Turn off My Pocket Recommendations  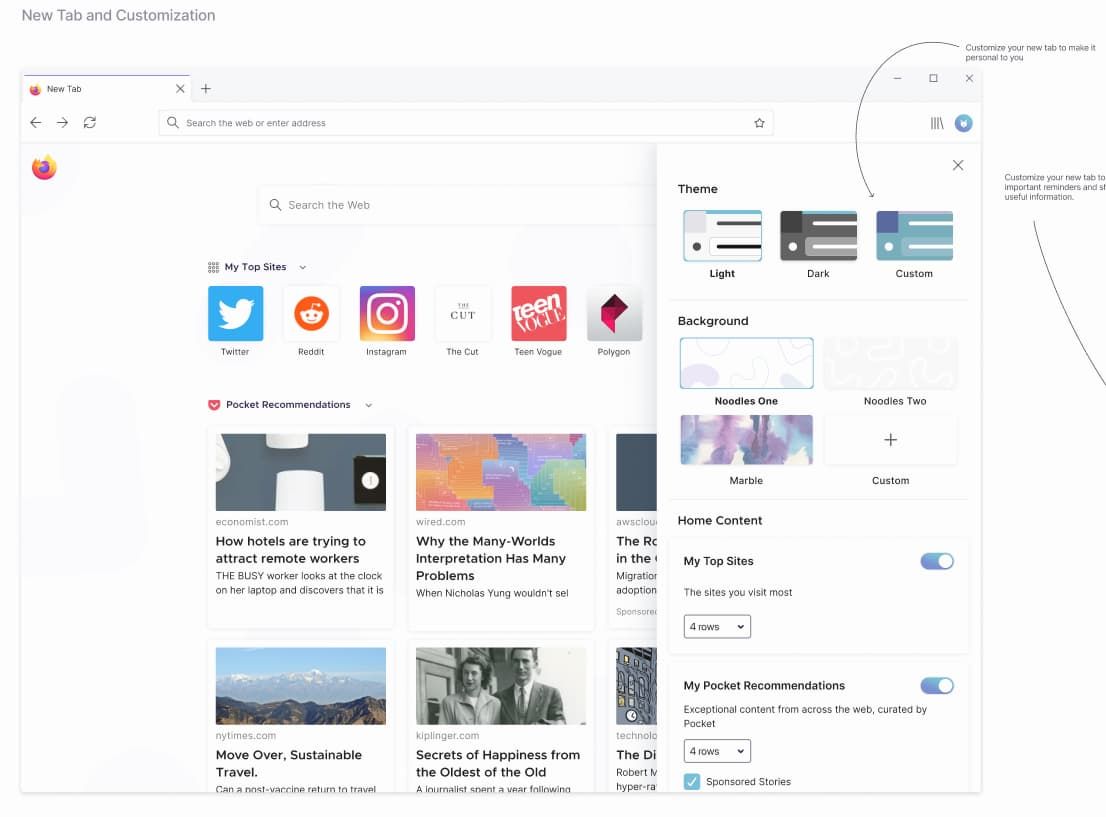pyautogui.click(x=937, y=685)
